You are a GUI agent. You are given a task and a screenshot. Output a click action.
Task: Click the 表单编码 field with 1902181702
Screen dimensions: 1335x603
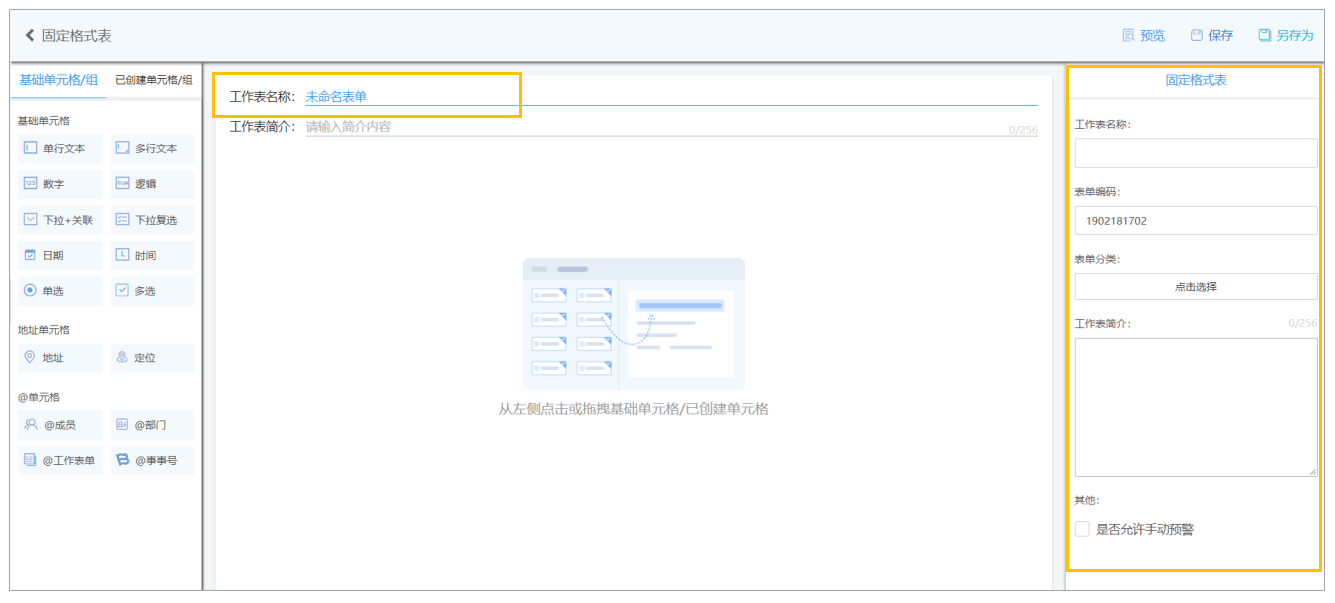point(1196,220)
